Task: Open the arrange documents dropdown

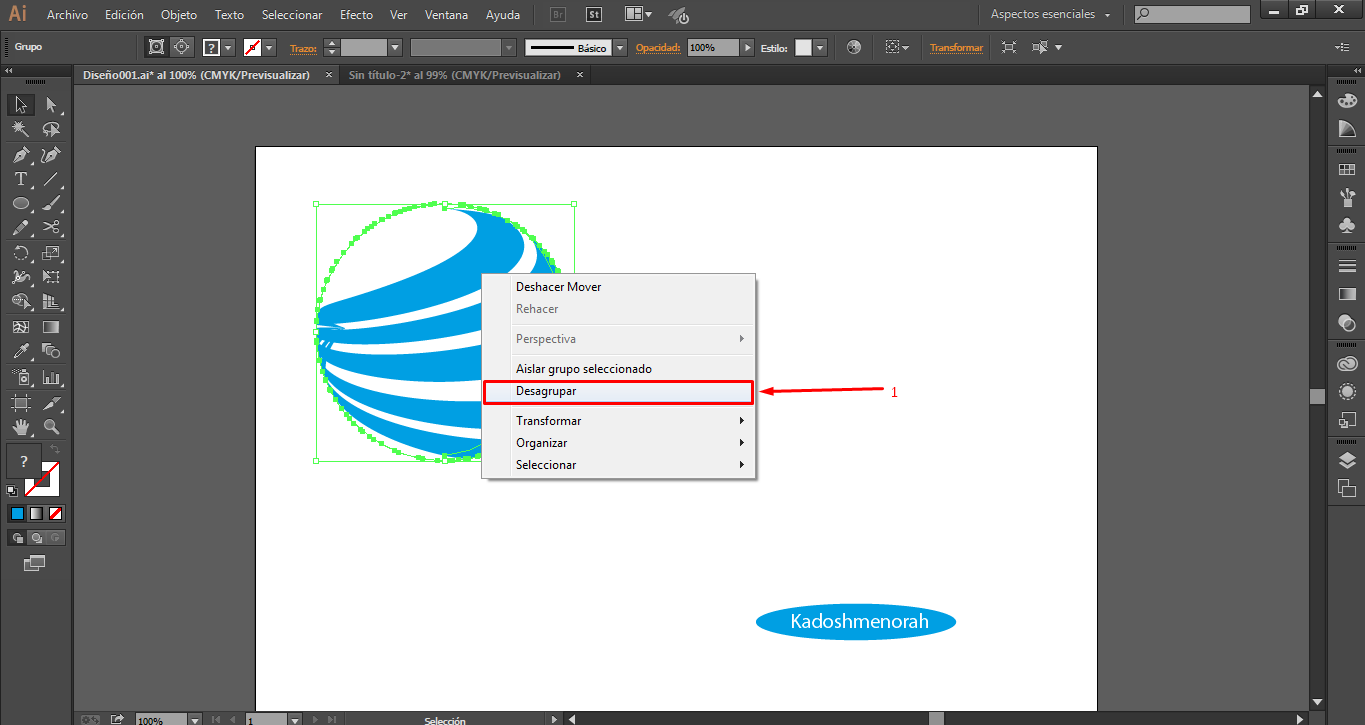Action: coord(638,14)
